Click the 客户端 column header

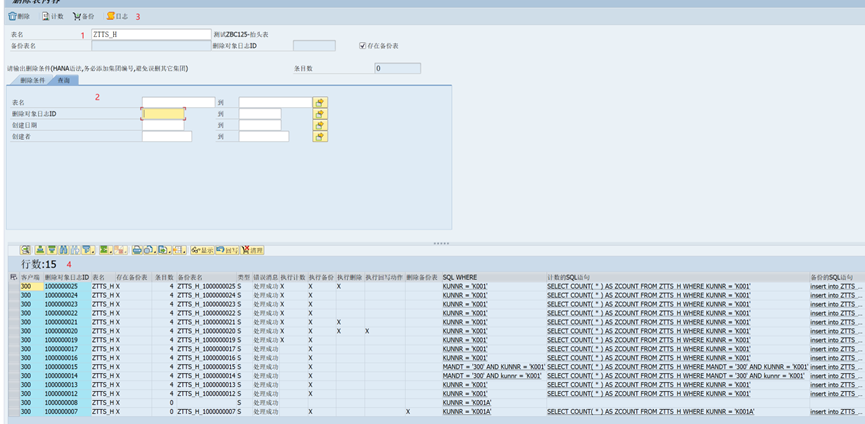31,277
